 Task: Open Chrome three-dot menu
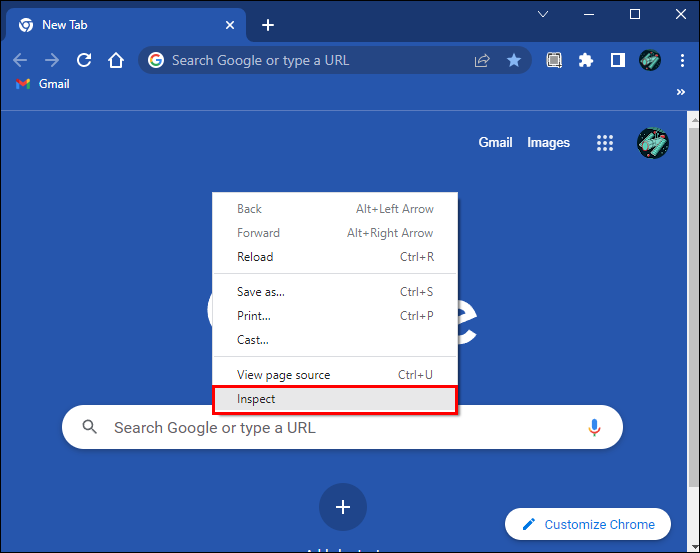[682, 60]
